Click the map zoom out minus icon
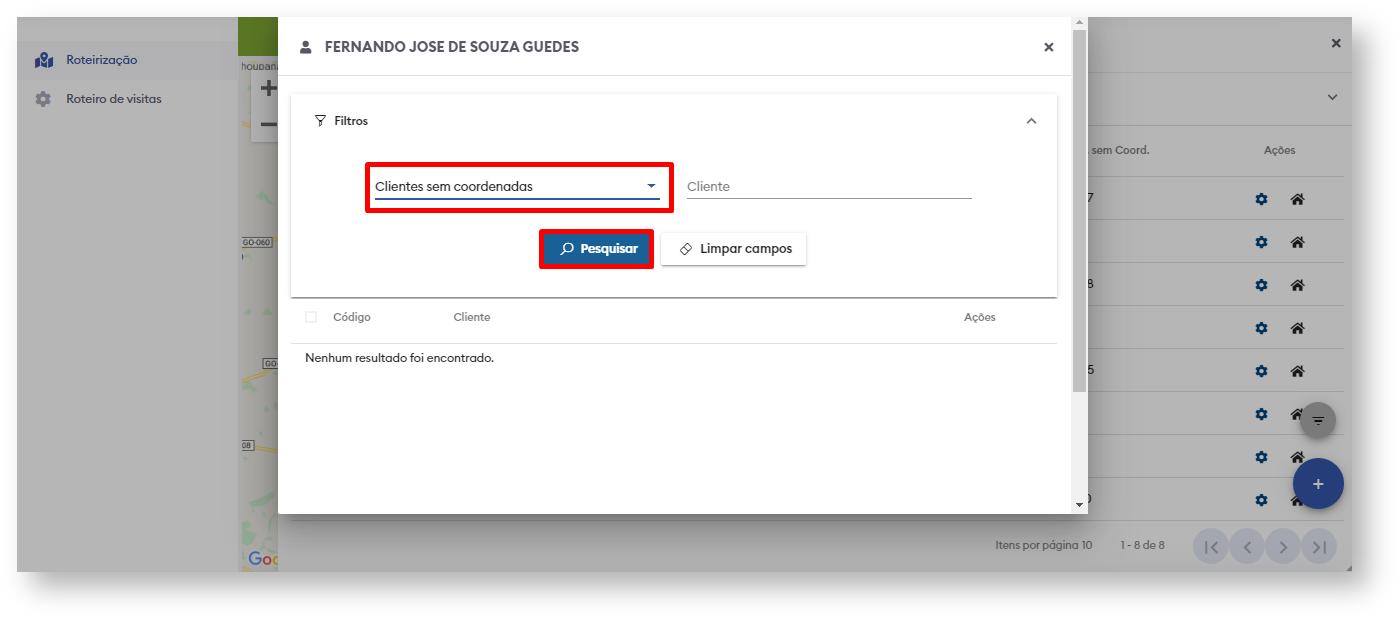 coord(267,125)
